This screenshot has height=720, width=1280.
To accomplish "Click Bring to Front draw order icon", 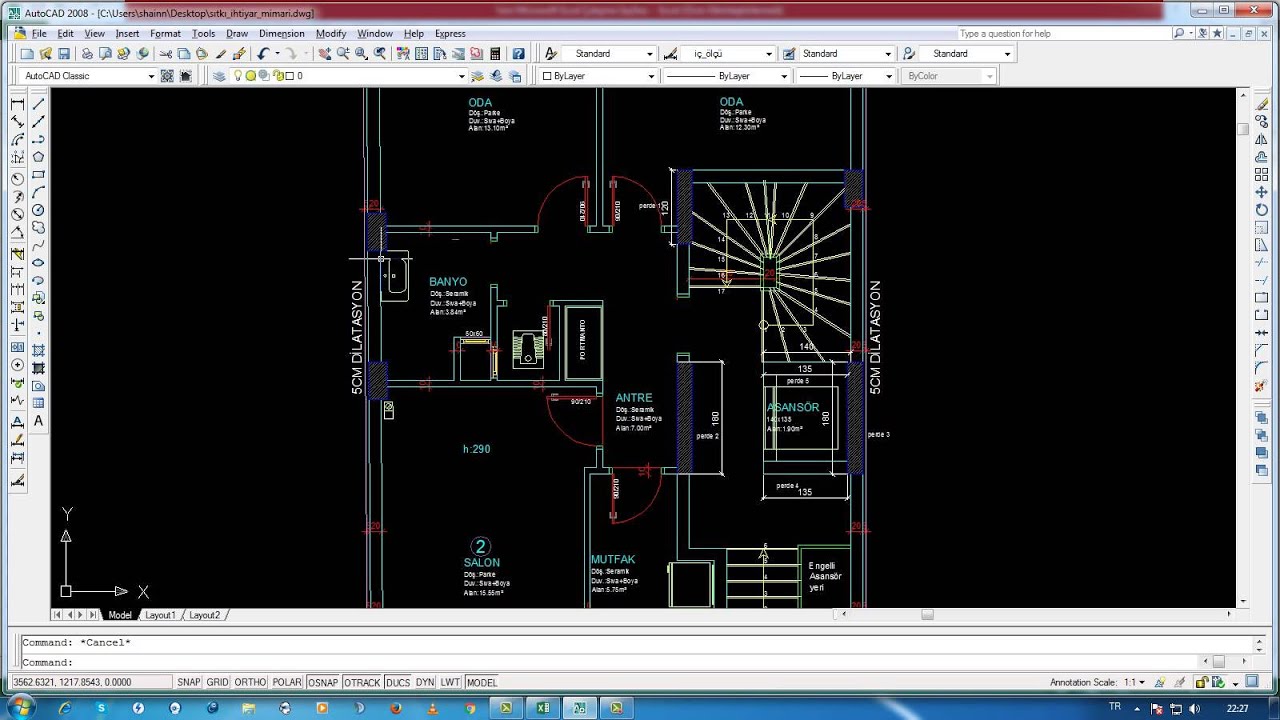I will [1261, 417].
